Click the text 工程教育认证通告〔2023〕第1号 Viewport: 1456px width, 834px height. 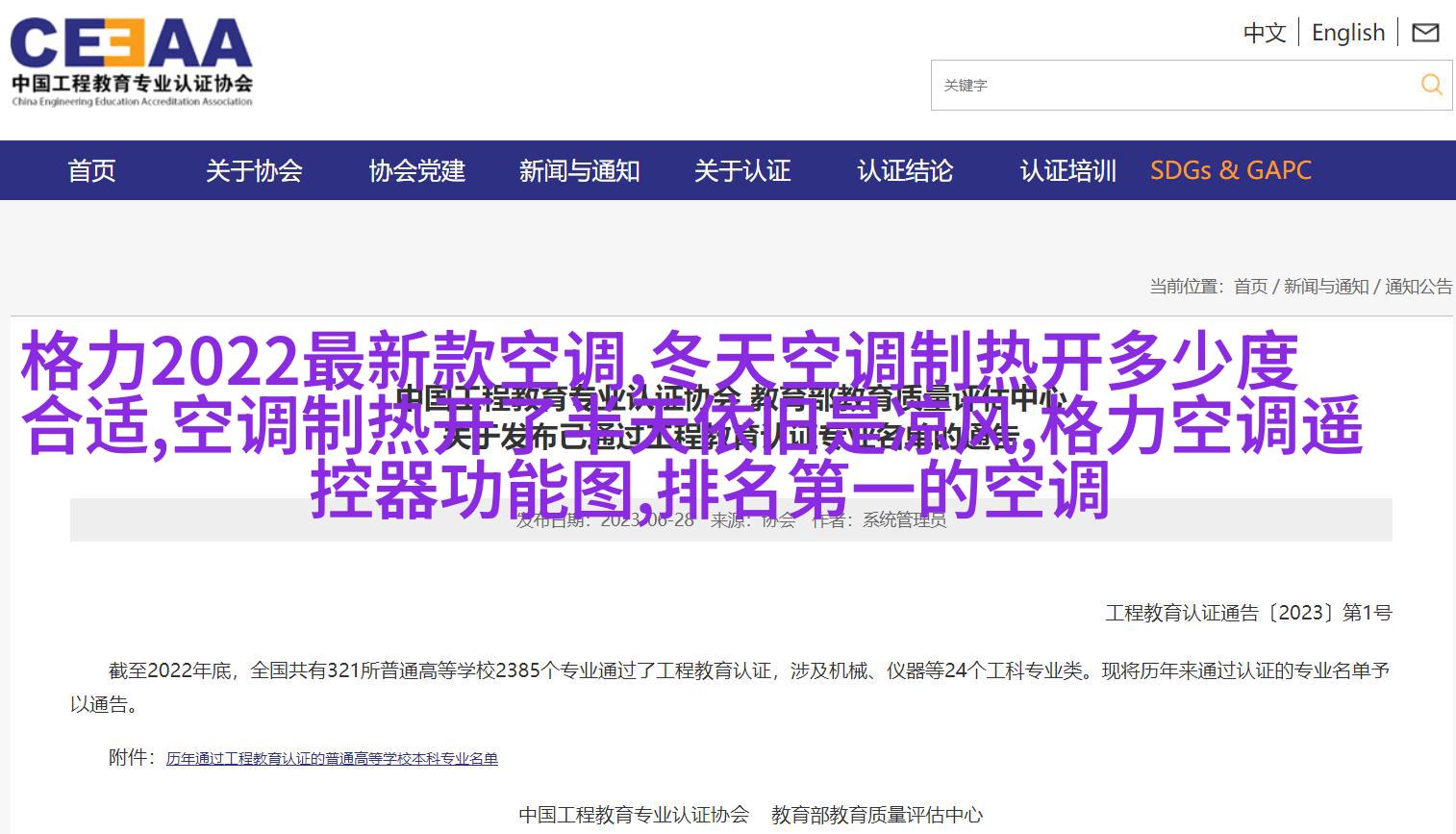pos(1249,613)
